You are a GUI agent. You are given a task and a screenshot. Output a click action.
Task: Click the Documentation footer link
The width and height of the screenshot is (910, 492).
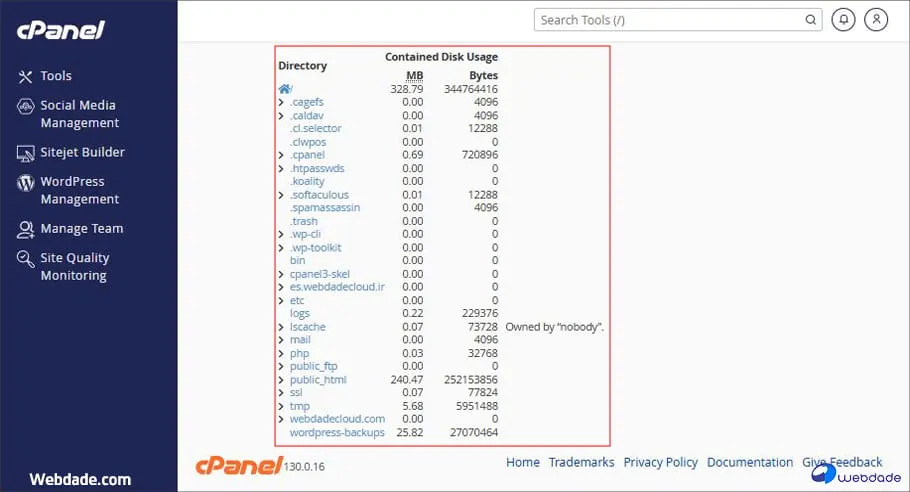(x=749, y=462)
